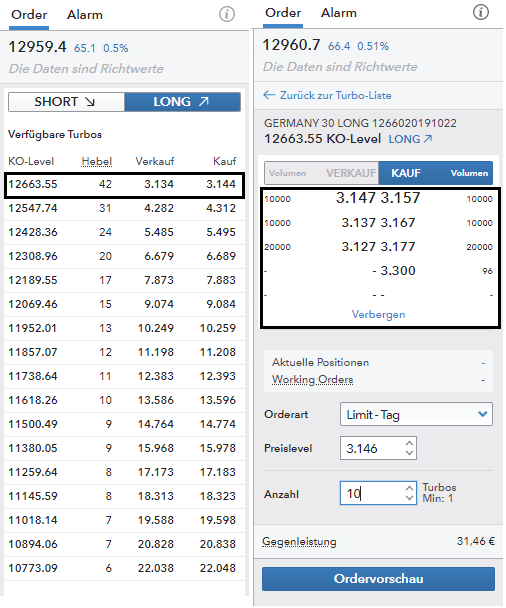
Task: Click order book ask price 3.157
Action: (401, 198)
